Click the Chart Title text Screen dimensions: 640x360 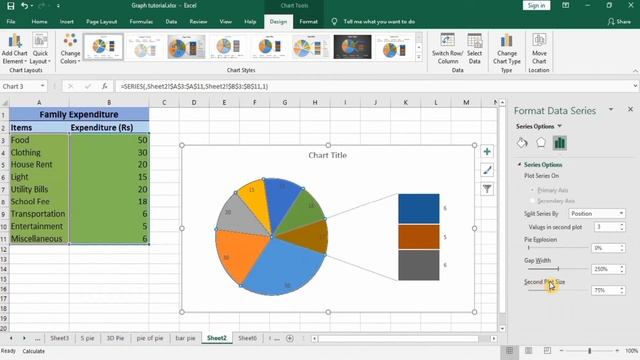(x=327, y=155)
